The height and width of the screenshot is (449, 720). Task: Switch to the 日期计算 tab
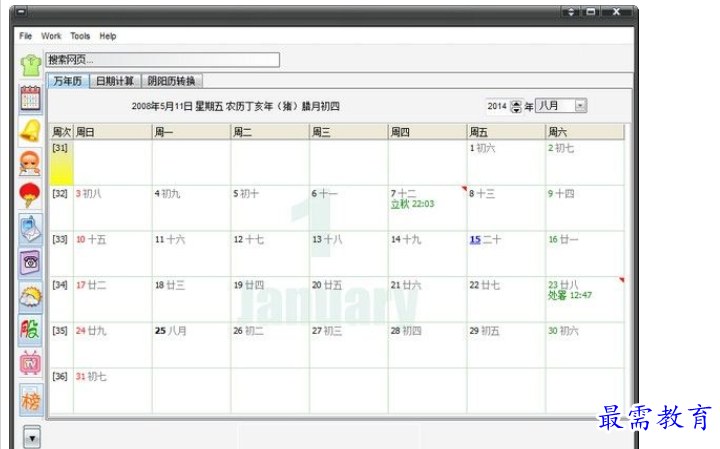pyautogui.click(x=115, y=81)
